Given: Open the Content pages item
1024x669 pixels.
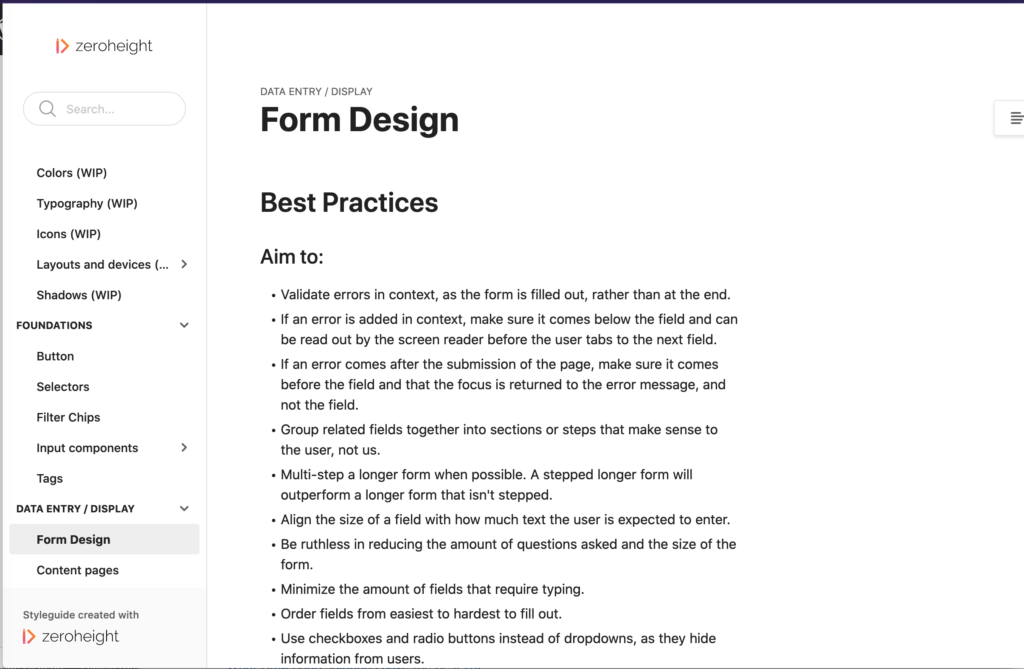Looking at the screenshot, I should point(78,570).
